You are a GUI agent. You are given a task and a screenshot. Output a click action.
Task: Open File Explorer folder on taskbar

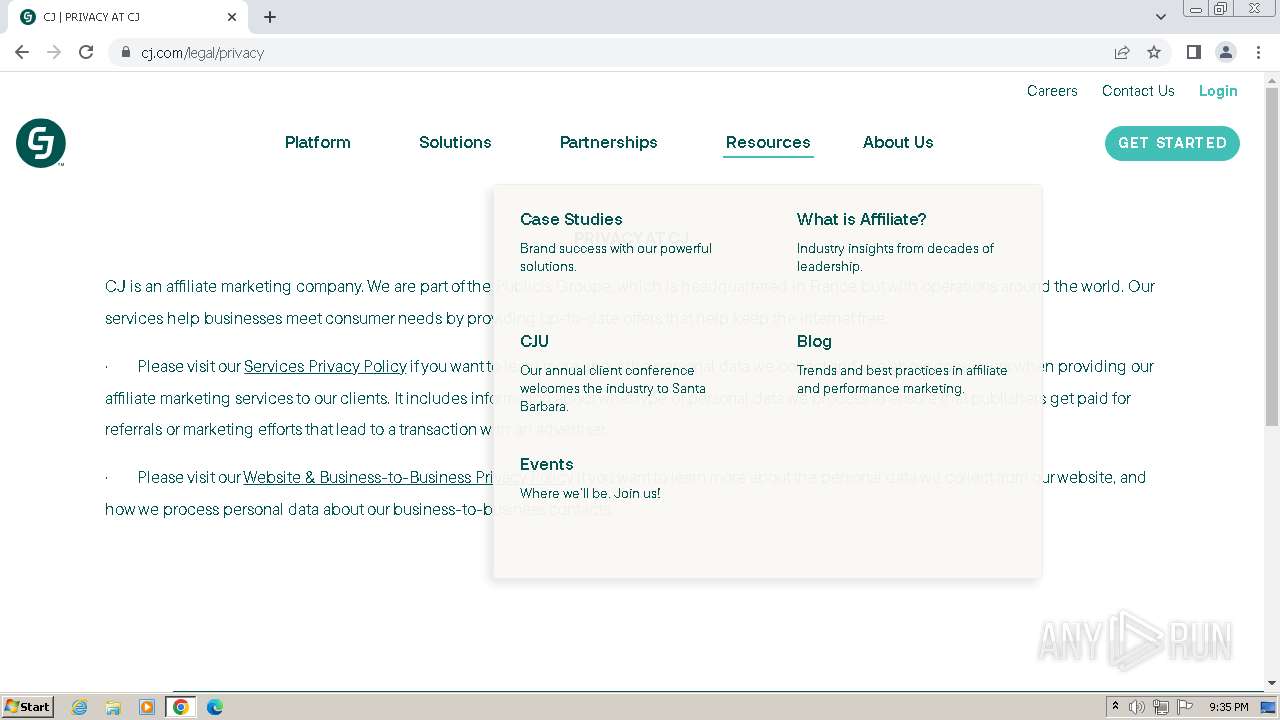tap(113, 707)
